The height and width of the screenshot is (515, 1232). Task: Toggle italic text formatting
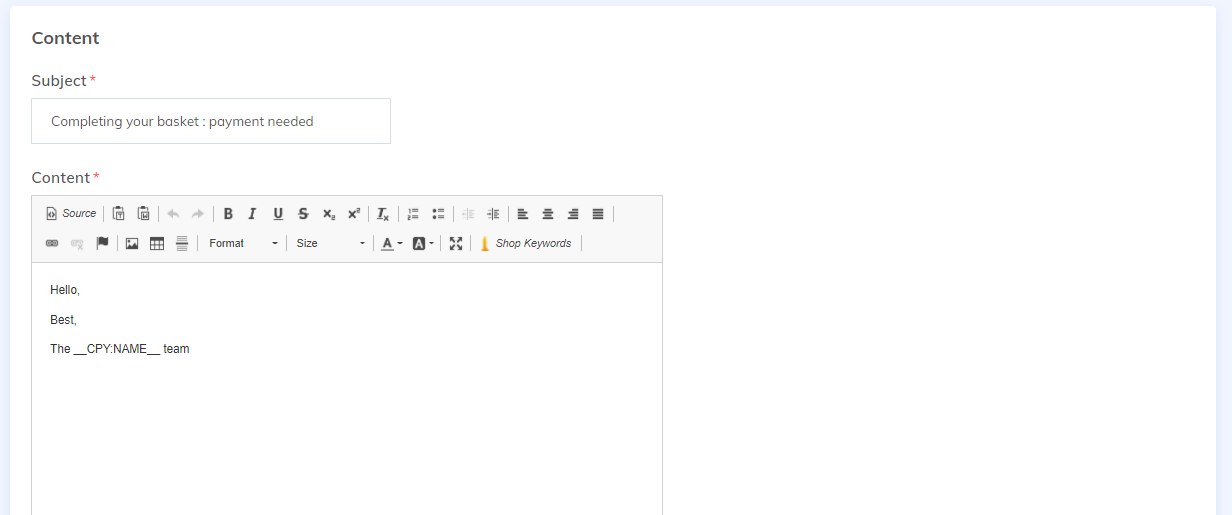tap(252, 214)
